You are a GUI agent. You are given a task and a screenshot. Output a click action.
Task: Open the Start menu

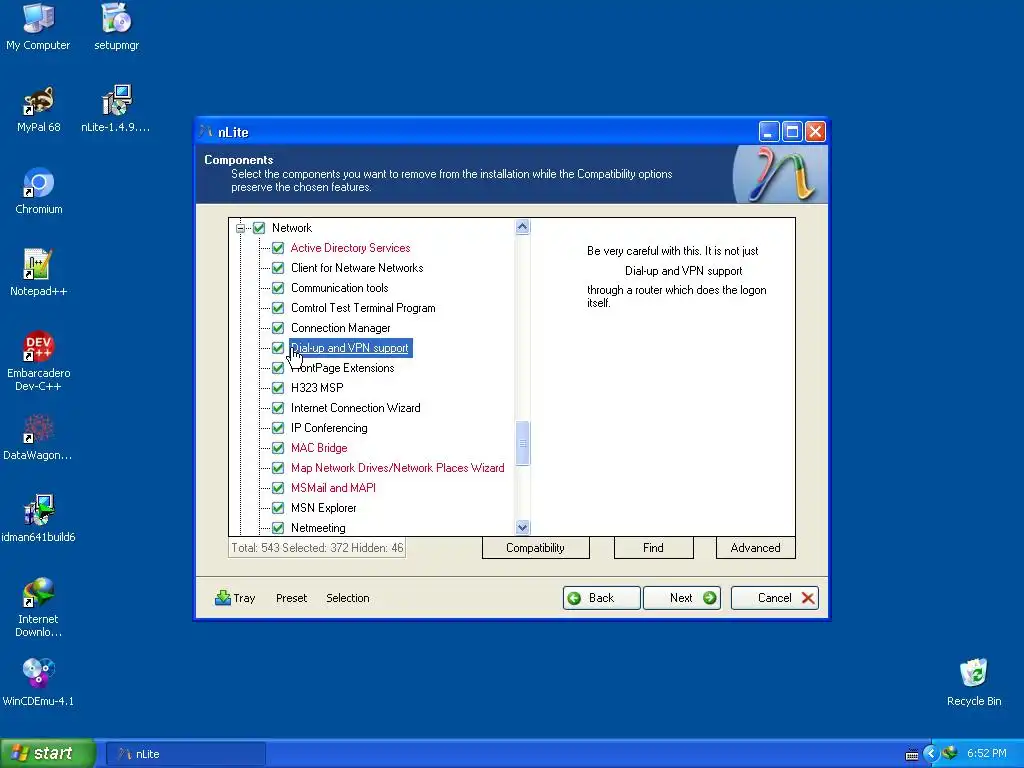48,754
